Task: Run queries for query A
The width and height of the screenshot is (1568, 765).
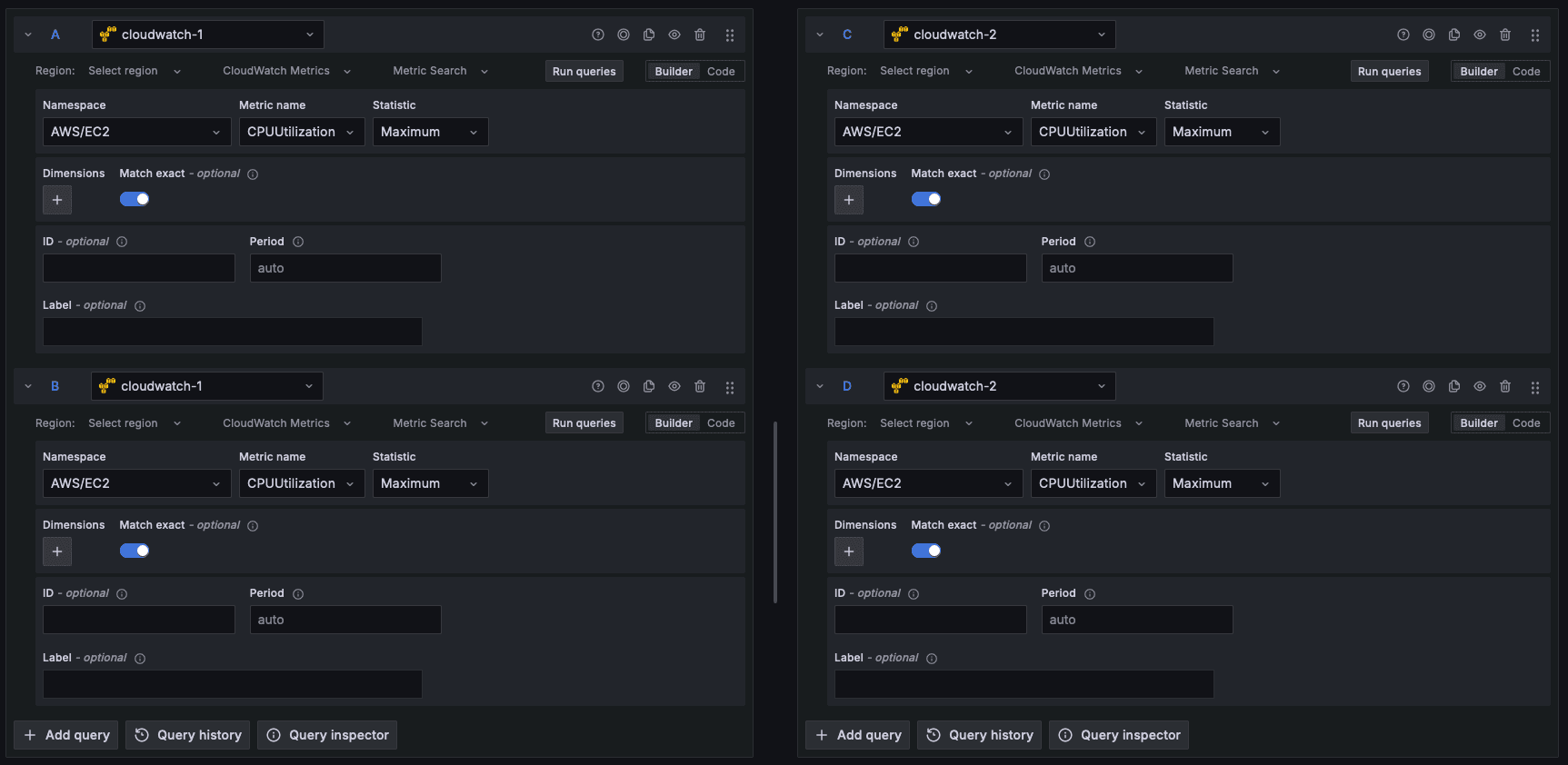Action: [x=584, y=72]
